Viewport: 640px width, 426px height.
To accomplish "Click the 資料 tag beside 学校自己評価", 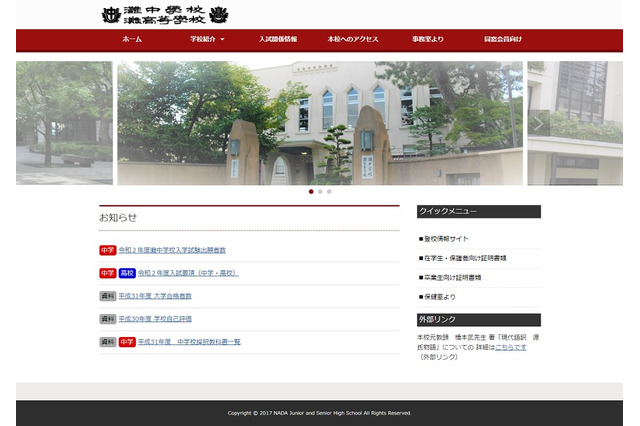I will click(108, 319).
